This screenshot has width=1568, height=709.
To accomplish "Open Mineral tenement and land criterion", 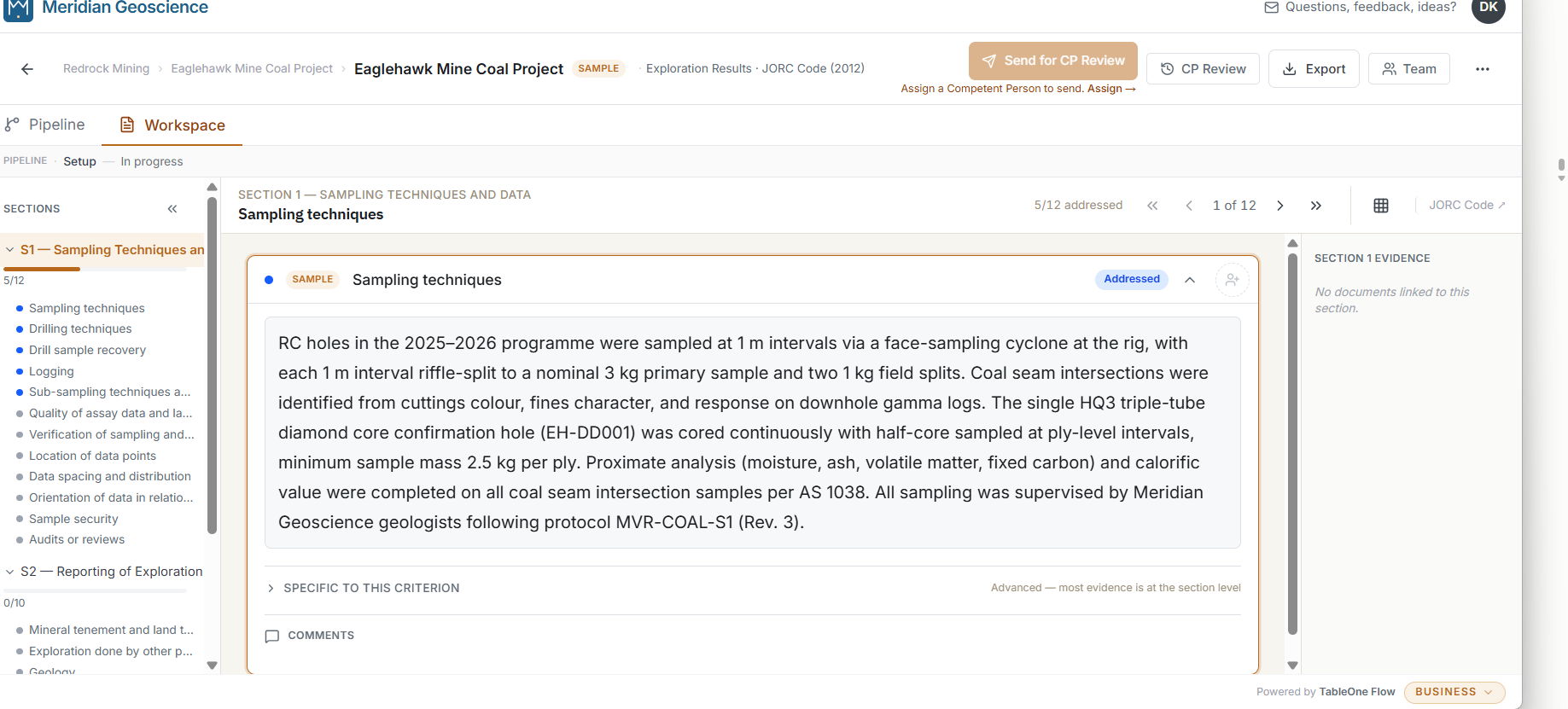I will coord(111,631).
